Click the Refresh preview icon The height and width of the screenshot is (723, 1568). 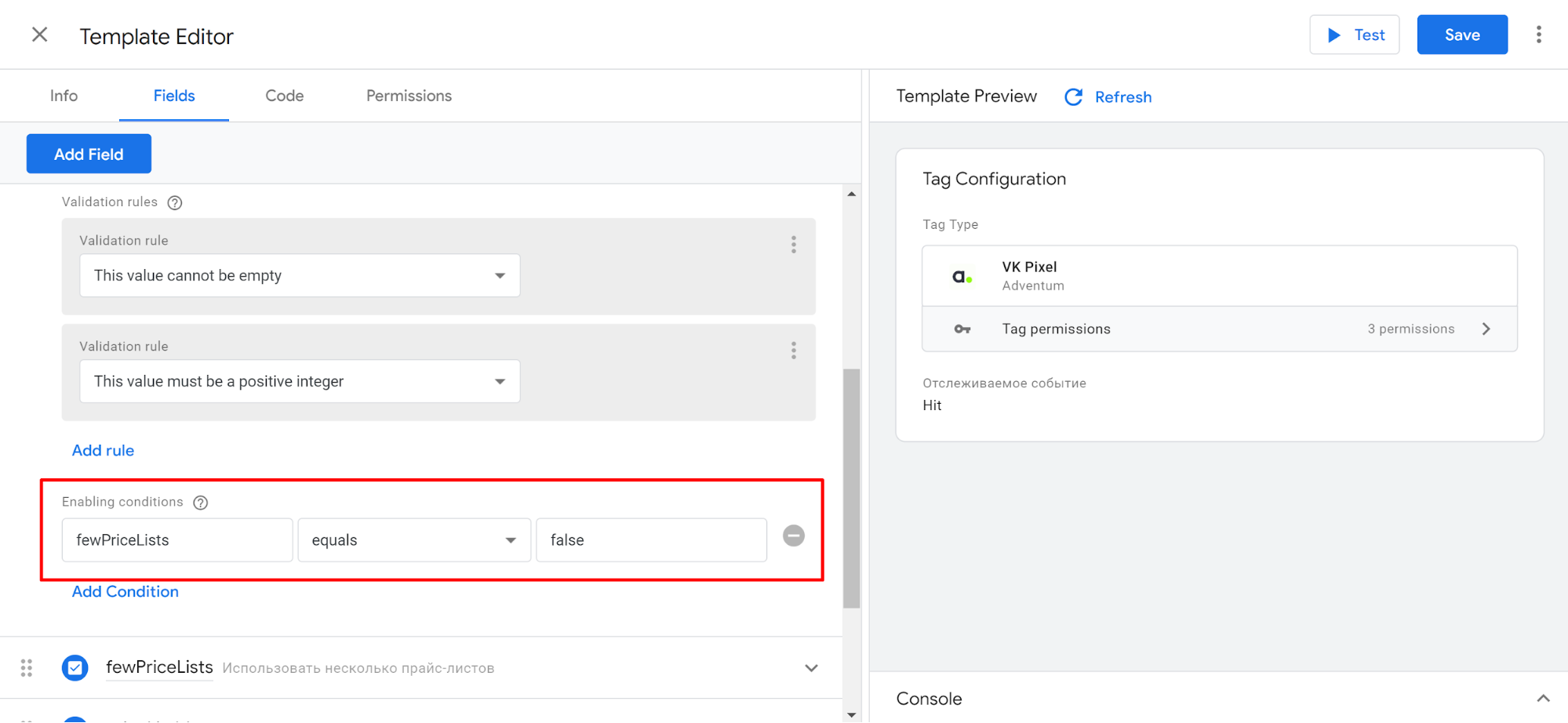pos(1073,96)
